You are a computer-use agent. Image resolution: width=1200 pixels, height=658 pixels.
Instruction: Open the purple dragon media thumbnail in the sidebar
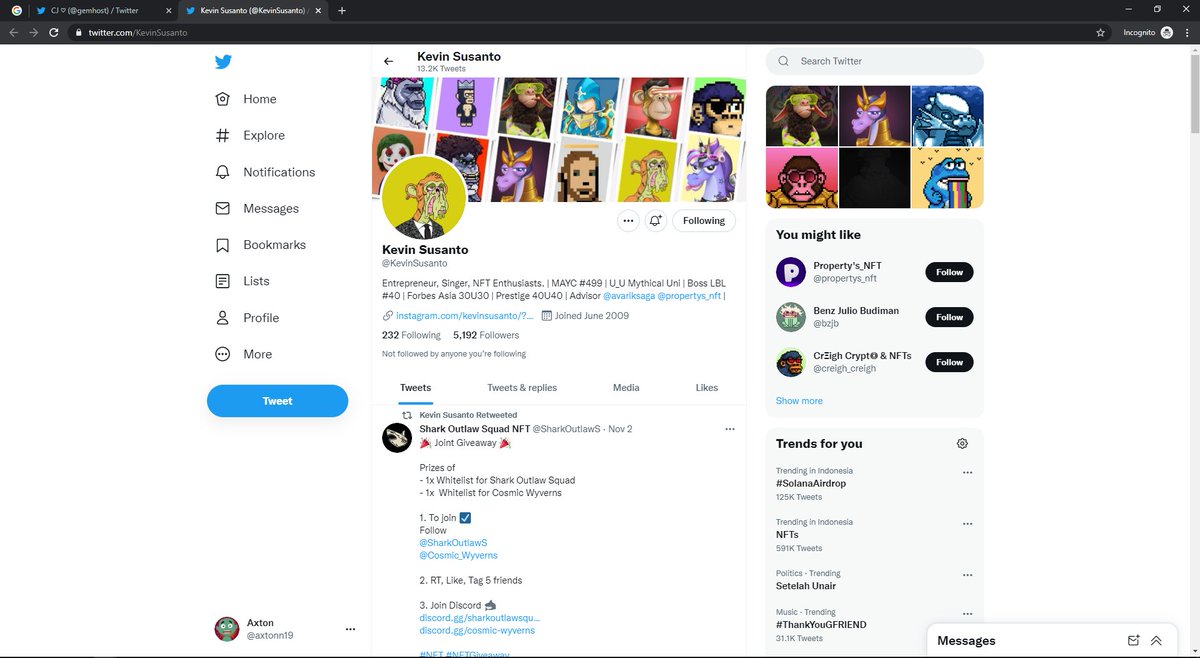click(x=874, y=116)
